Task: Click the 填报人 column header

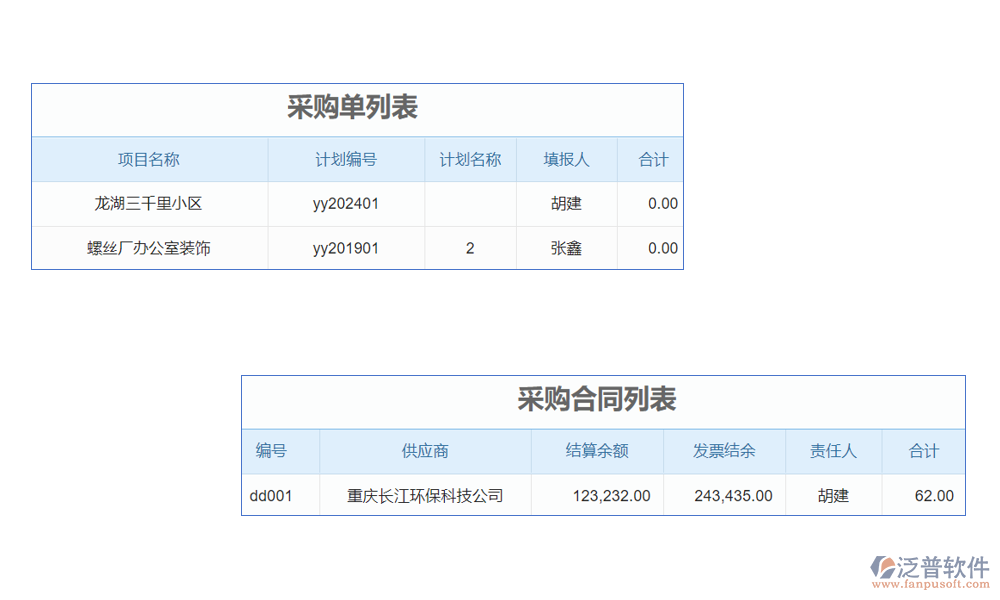Action: coord(566,159)
